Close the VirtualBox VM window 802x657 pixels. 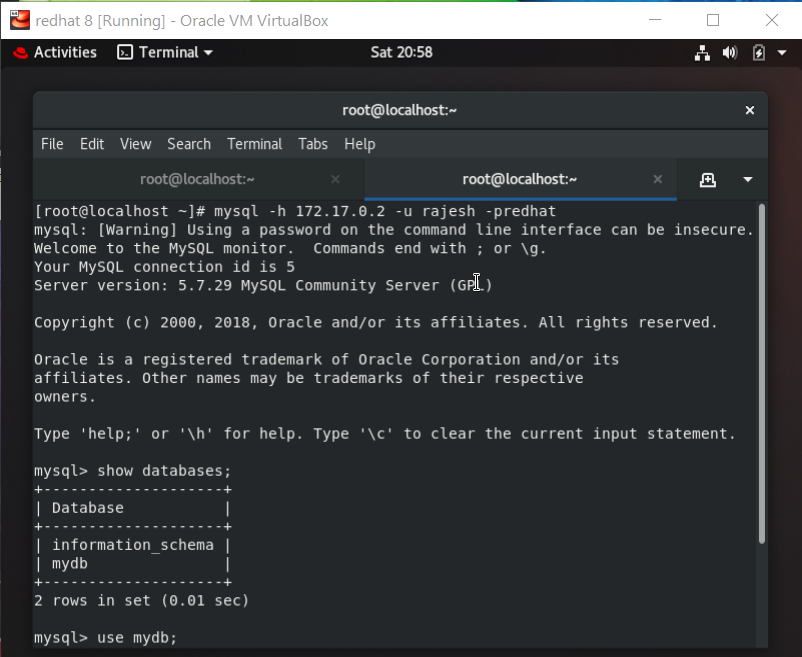[x=772, y=20]
